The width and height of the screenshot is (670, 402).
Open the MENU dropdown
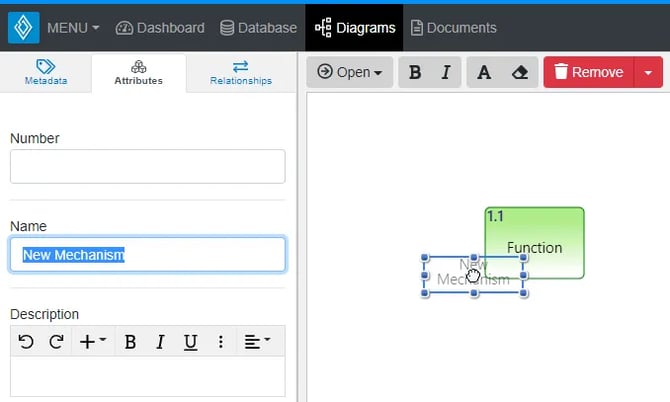pos(73,28)
